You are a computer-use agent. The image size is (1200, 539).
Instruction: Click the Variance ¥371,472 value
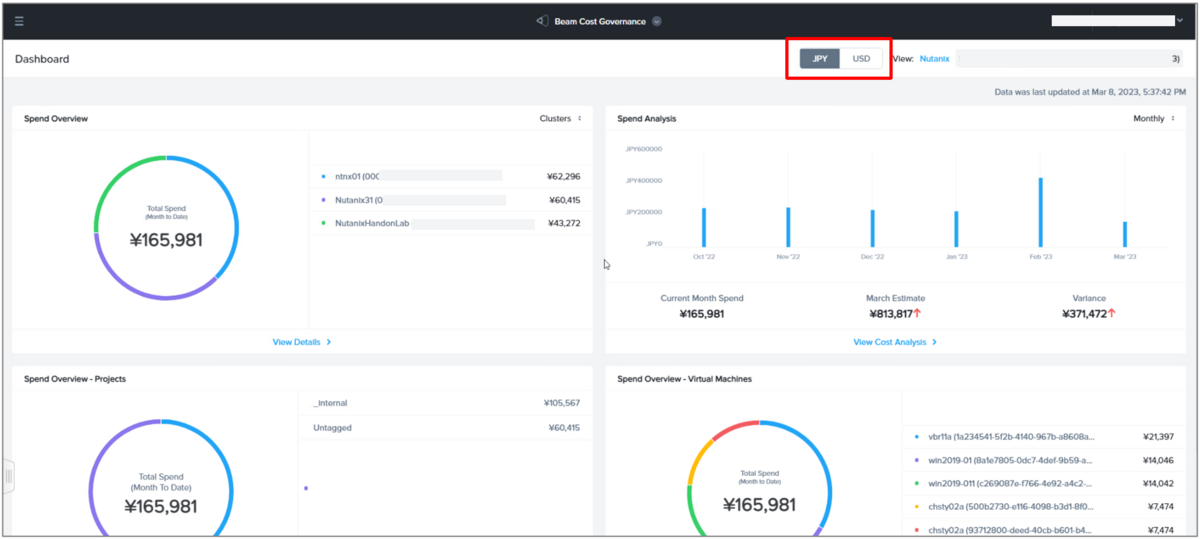(x=1084, y=314)
